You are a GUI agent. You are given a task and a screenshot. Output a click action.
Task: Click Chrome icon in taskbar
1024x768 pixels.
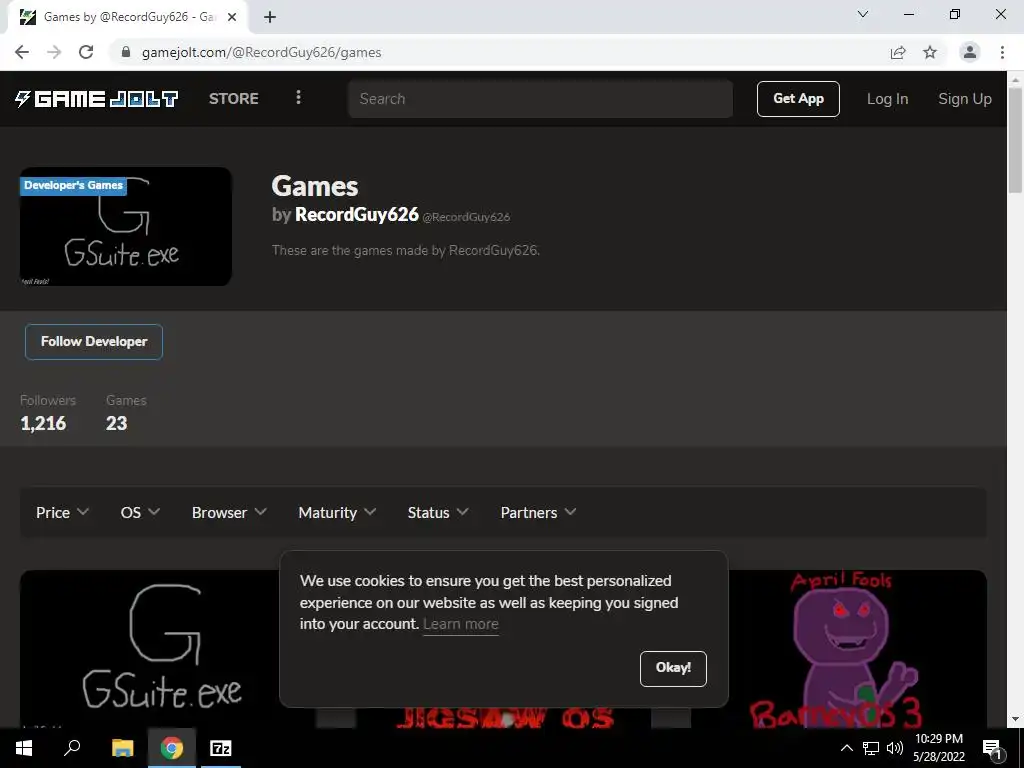pos(172,748)
